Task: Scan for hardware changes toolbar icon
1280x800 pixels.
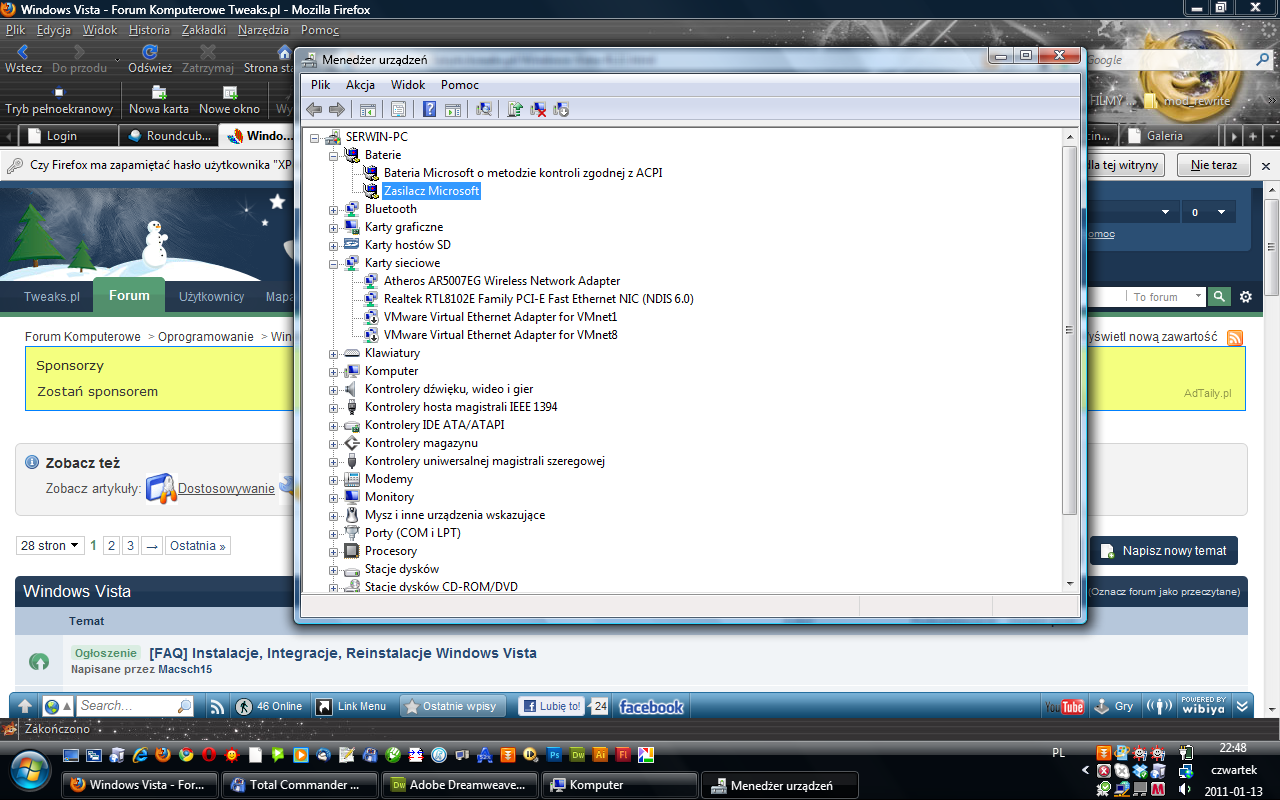Action: click(x=484, y=109)
